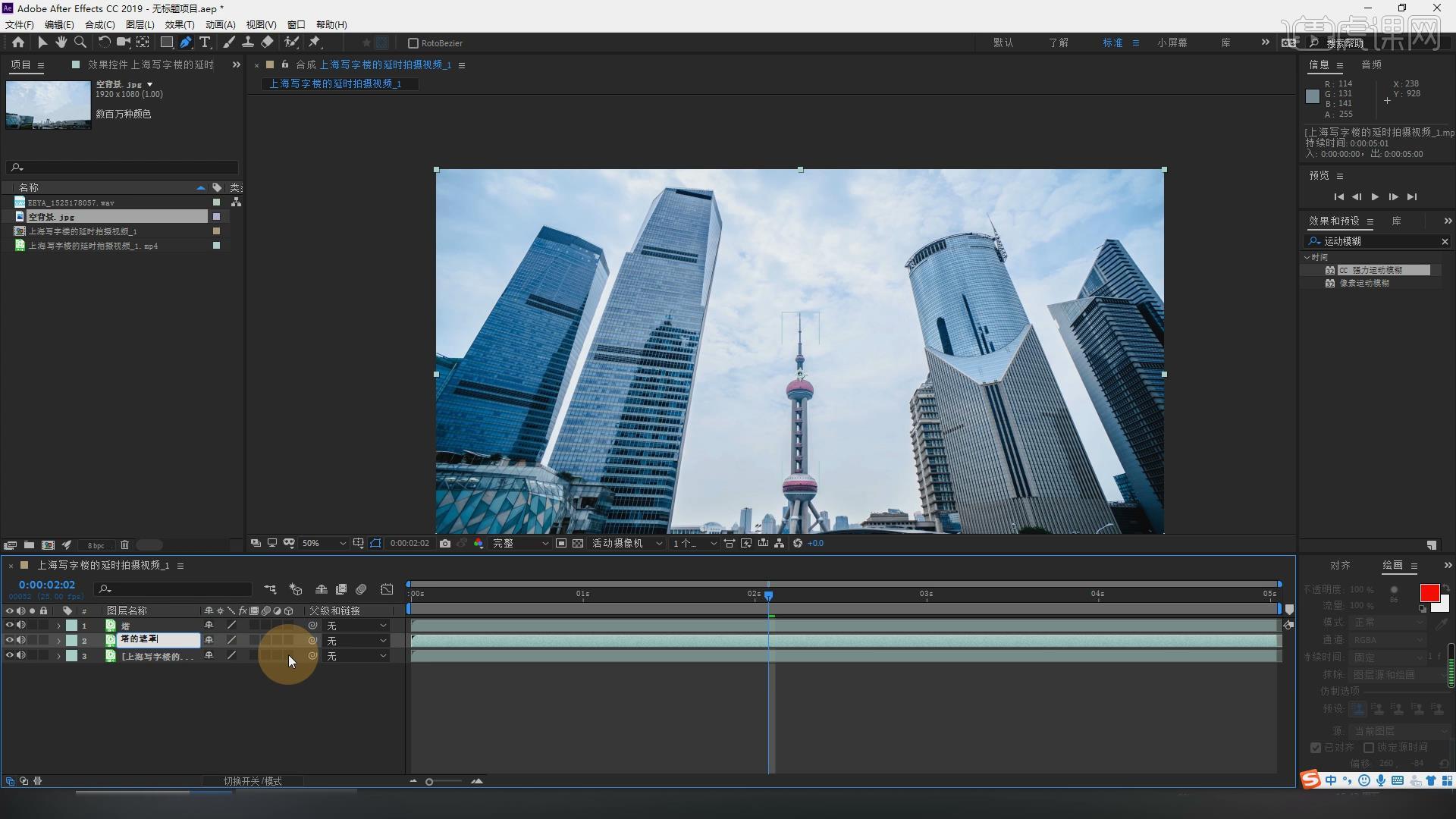The width and height of the screenshot is (1456, 819).
Task: Take a snapshot with camera icon
Action: [445, 544]
